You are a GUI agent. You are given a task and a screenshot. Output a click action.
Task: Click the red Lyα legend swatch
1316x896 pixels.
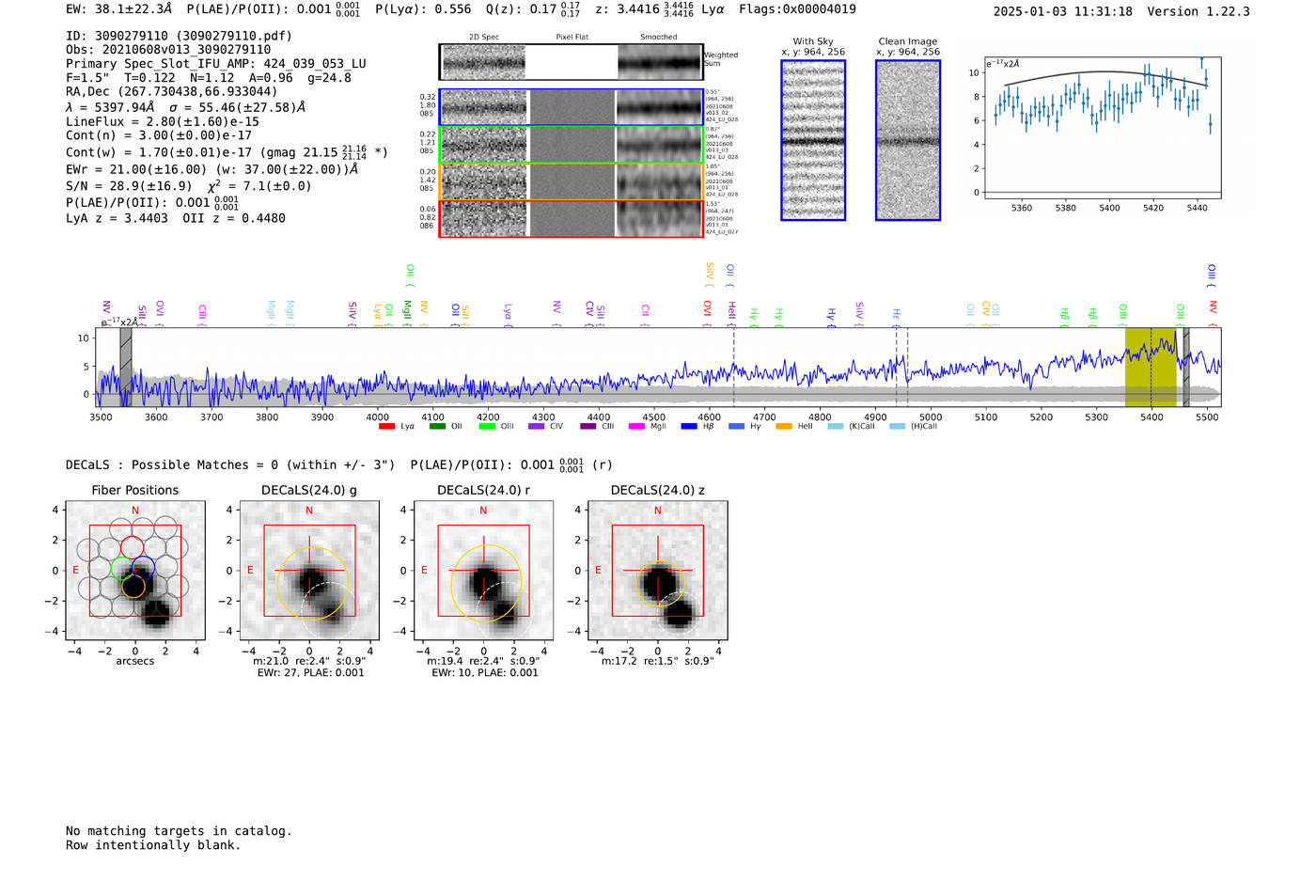point(386,427)
